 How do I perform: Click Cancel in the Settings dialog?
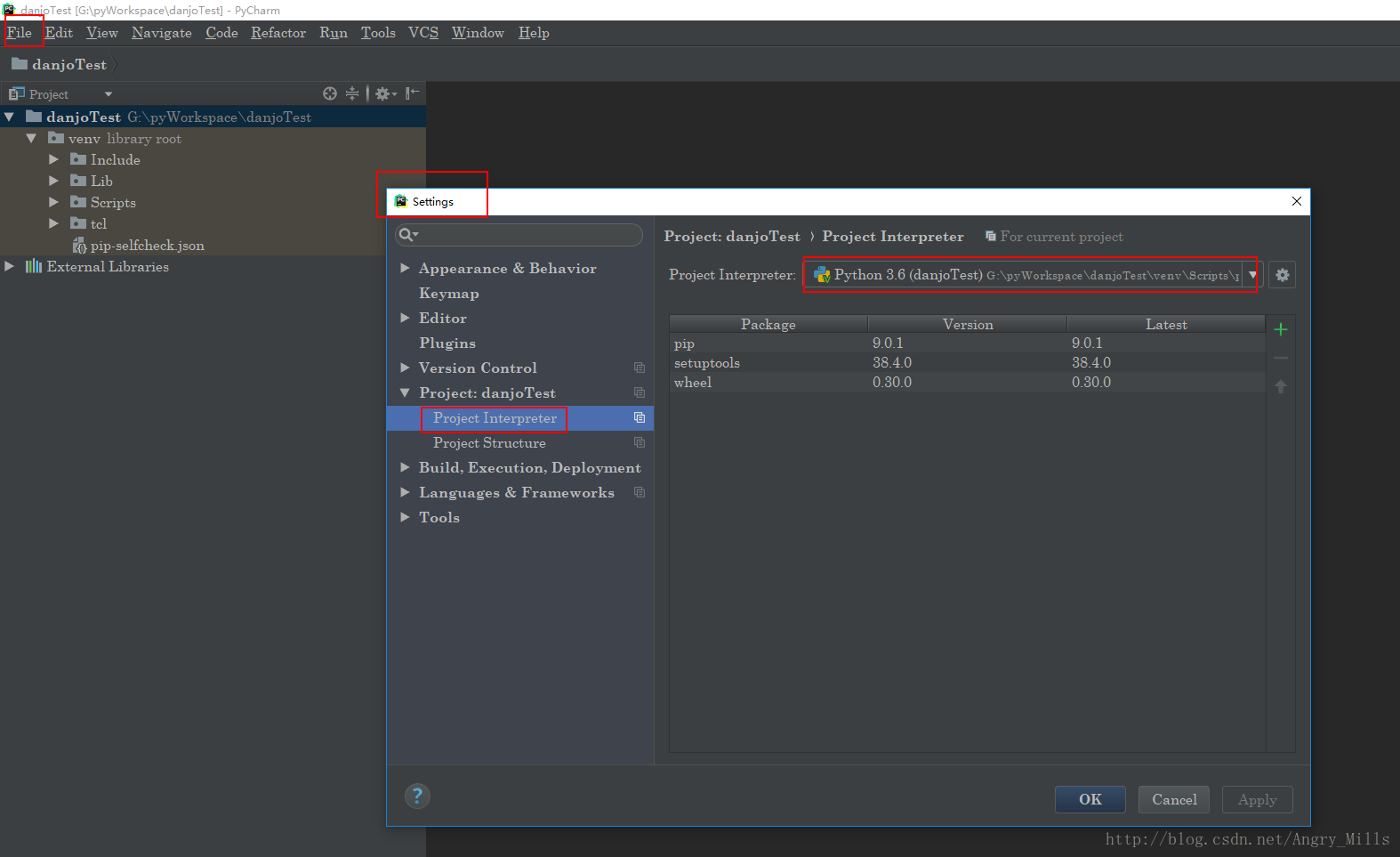1174,799
